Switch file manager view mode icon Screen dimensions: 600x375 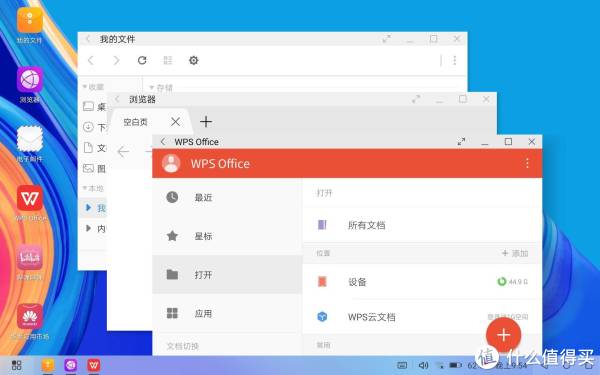tap(168, 60)
